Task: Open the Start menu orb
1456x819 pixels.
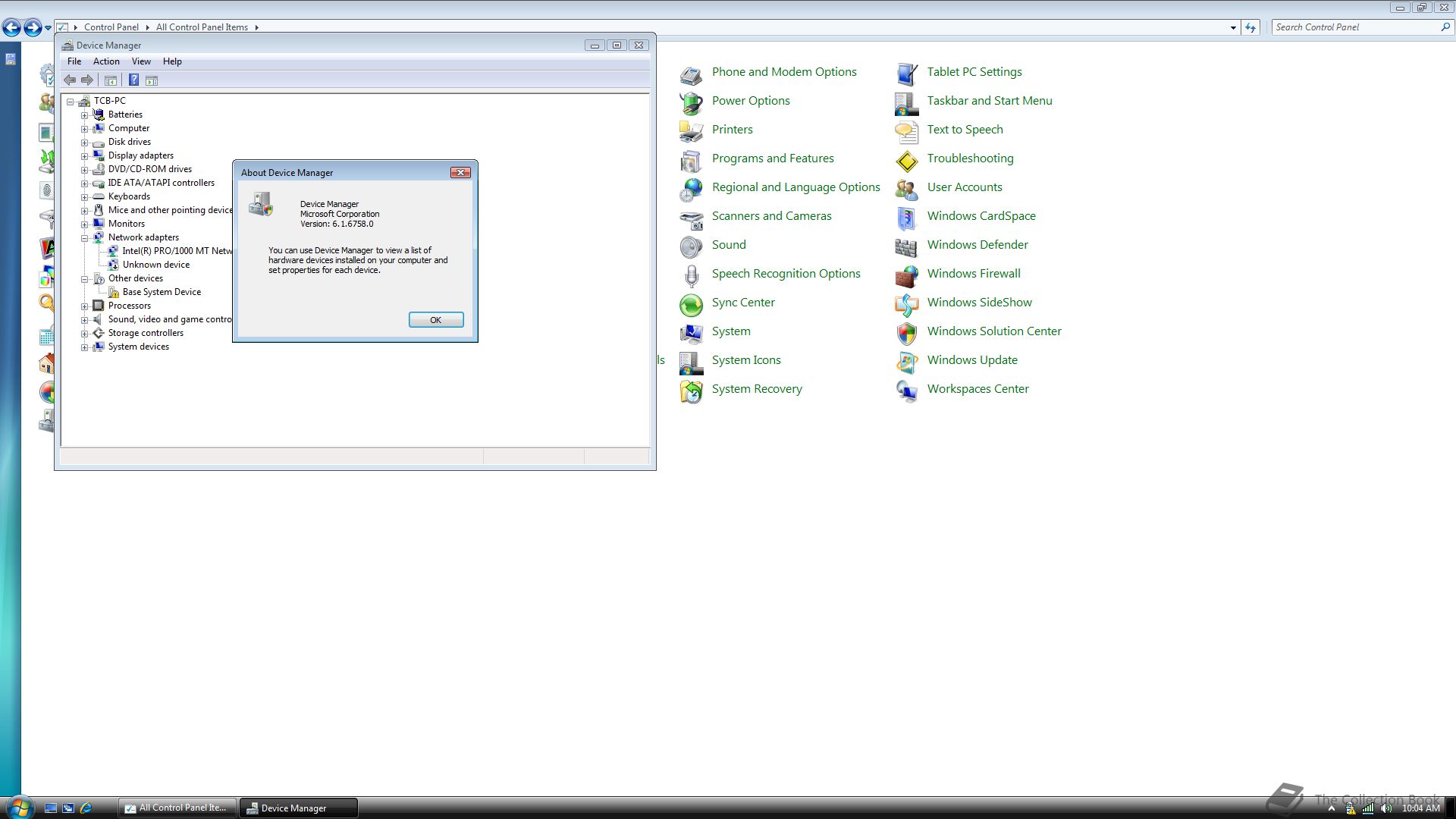Action: [19, 807]
